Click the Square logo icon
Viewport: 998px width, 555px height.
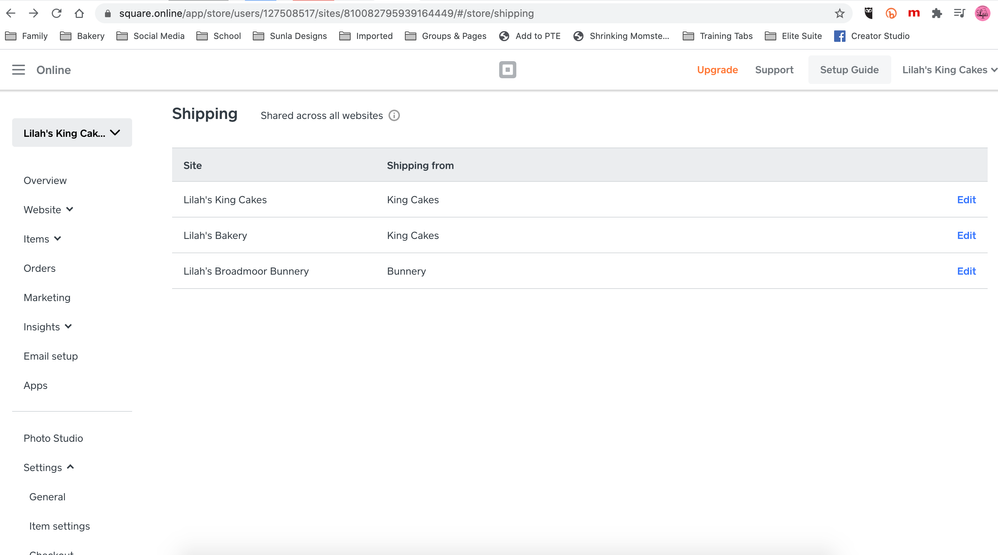[507, 70]
